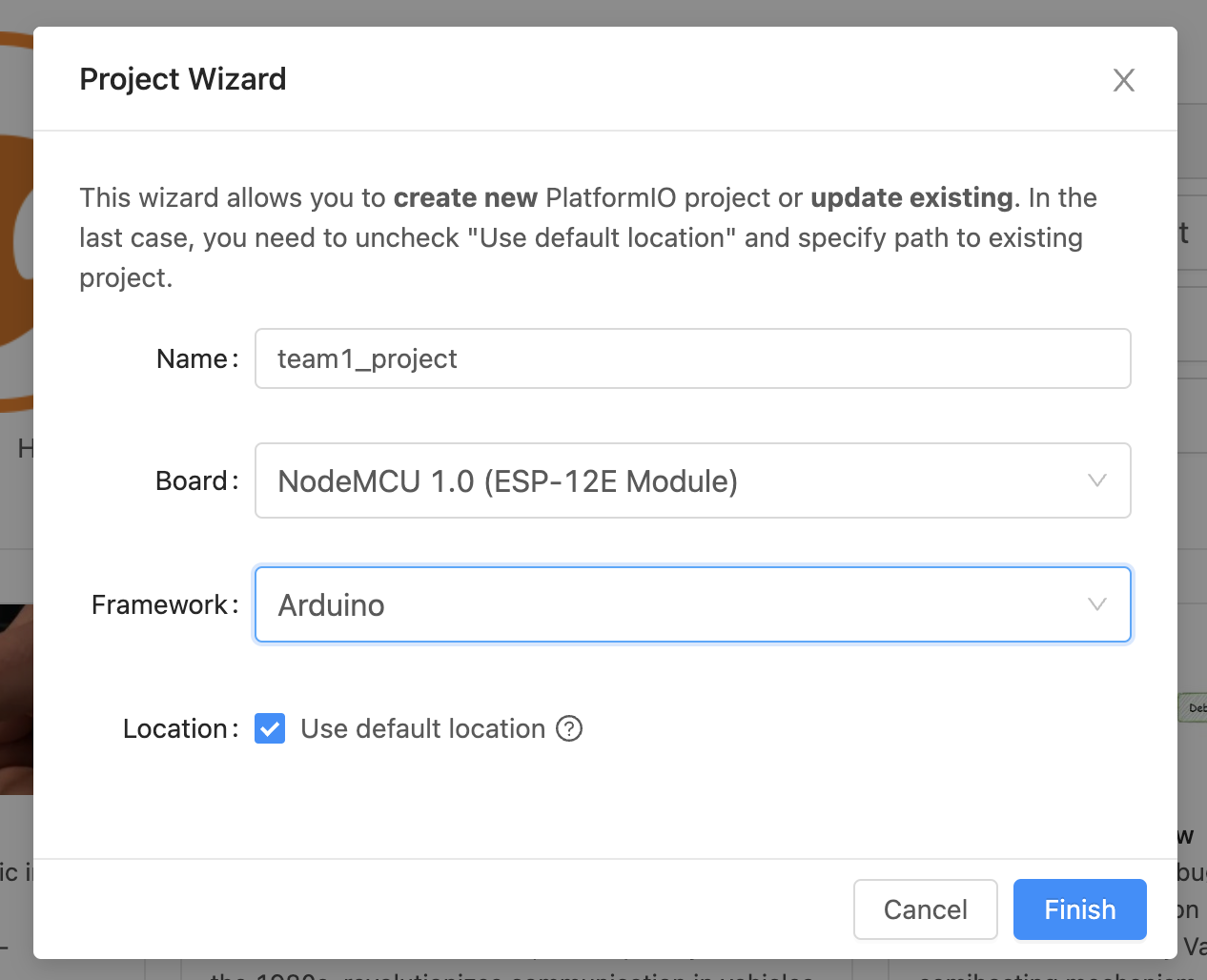The width and height of the screenshot is (1207, 980).
Task: Click the 'Name:' field label
Action: 197,358
